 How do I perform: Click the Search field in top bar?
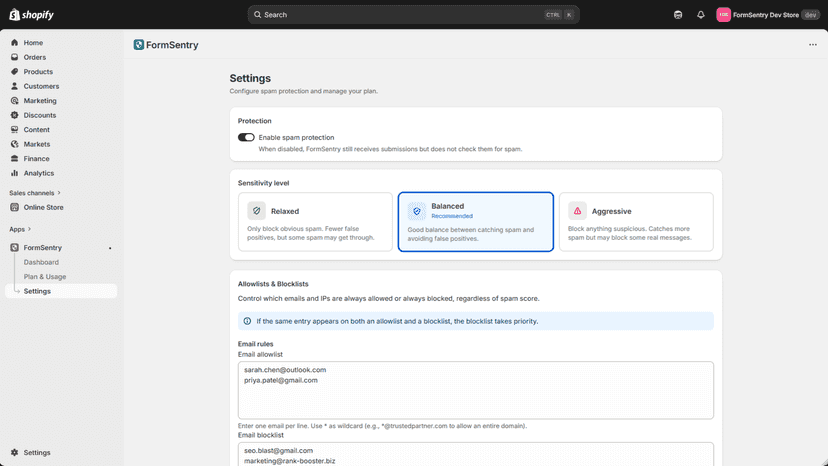click(413, 15)
